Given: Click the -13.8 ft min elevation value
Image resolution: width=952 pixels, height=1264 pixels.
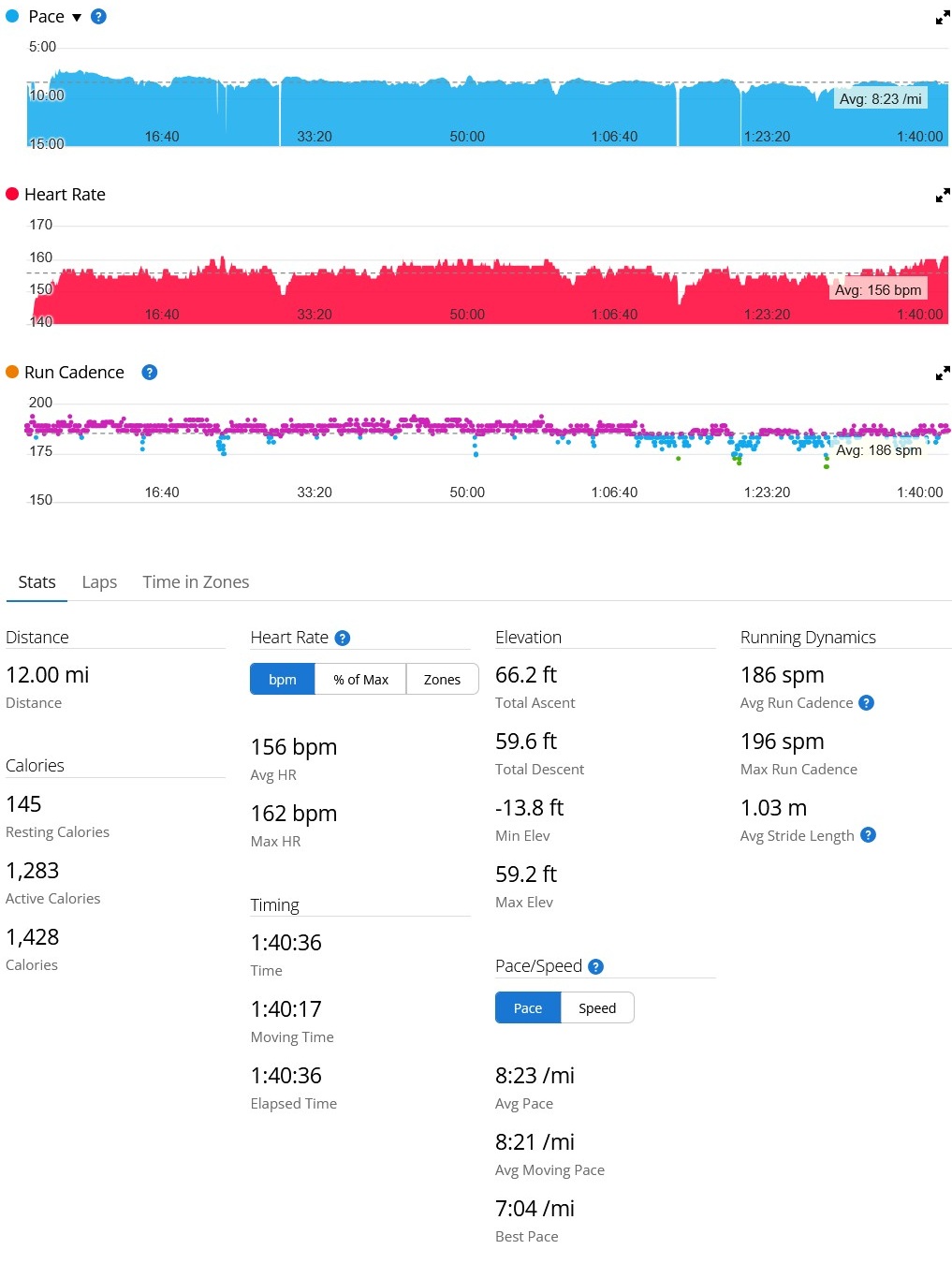Looking at the screenshot, I should coord(530,808).
